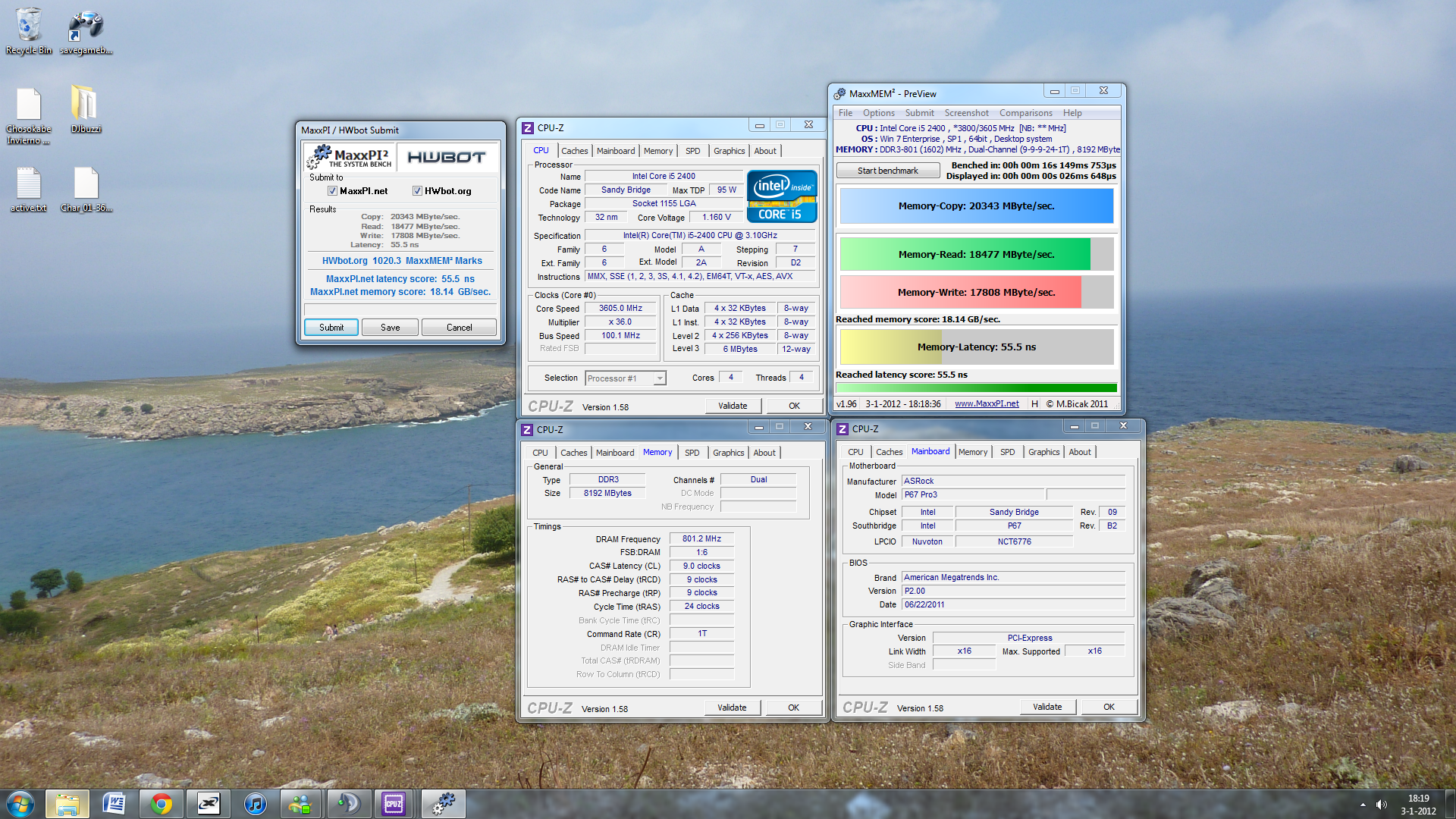The height and width of the screenshot is (819, 1456).
Task: Click 'HWbot.org 1020.3 MaxxMEM² Marks' text
Action: coord(402,261)
